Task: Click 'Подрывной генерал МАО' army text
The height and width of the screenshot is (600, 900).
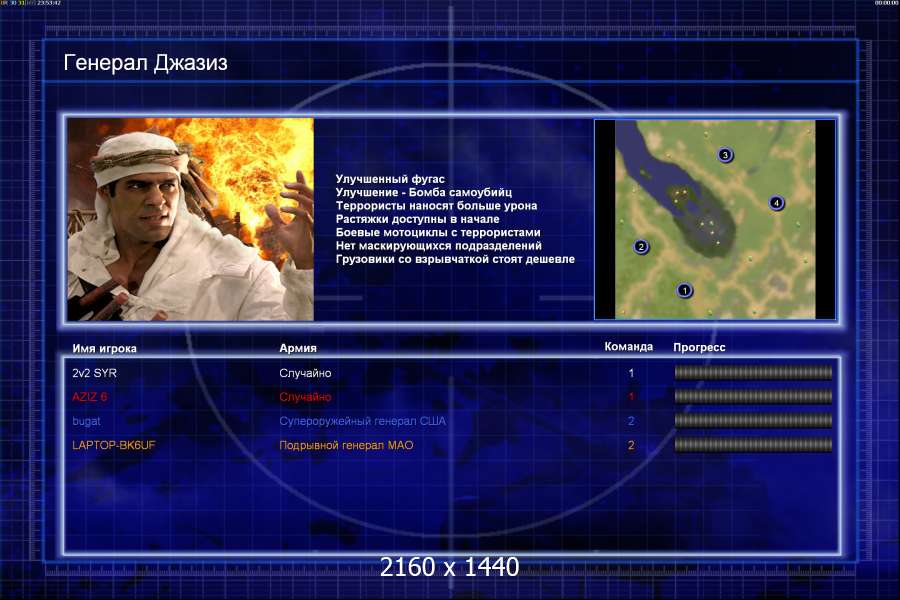Action: click(346, 445)
